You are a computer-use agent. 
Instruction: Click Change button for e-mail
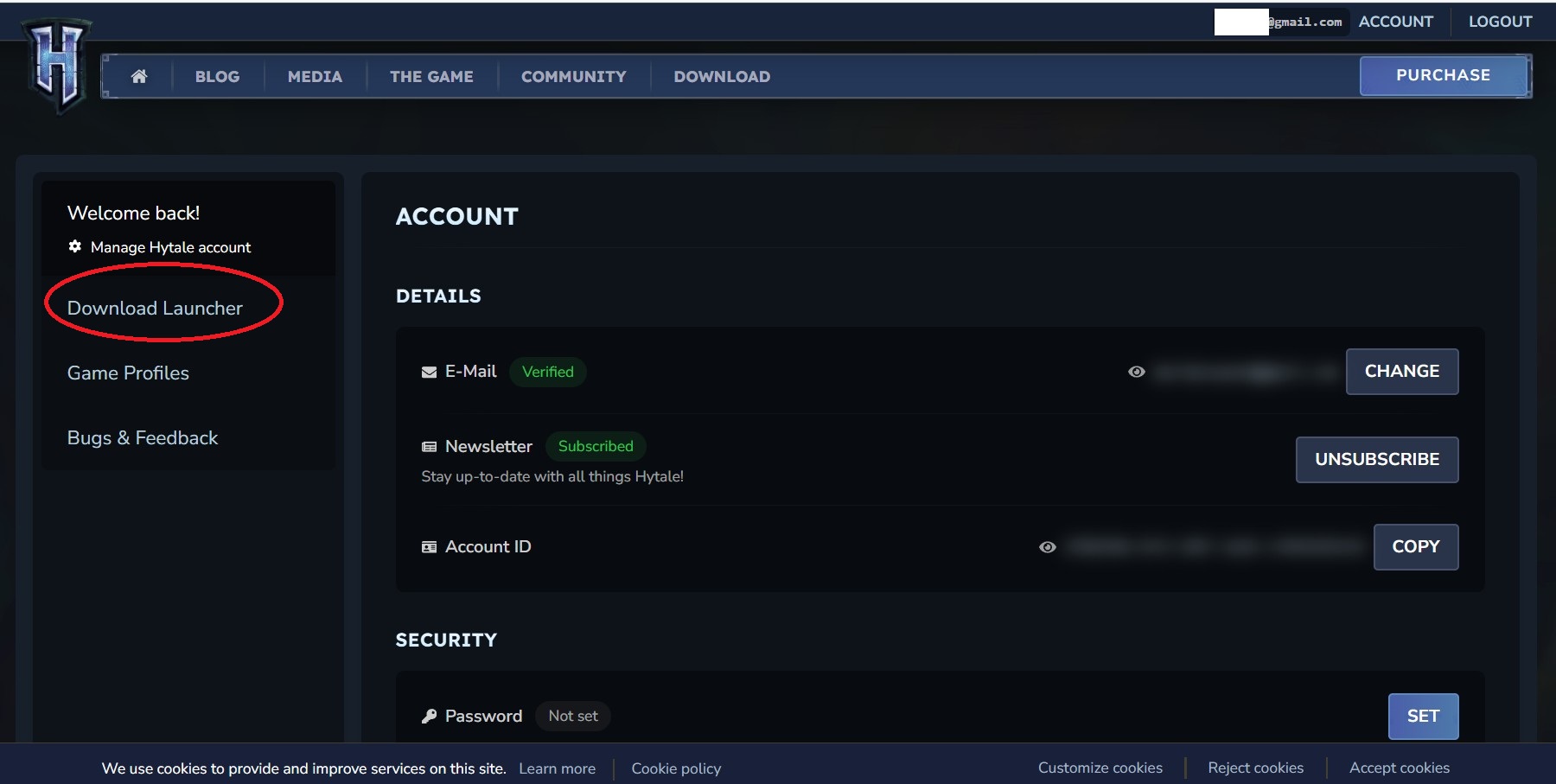coord(1401,372)
